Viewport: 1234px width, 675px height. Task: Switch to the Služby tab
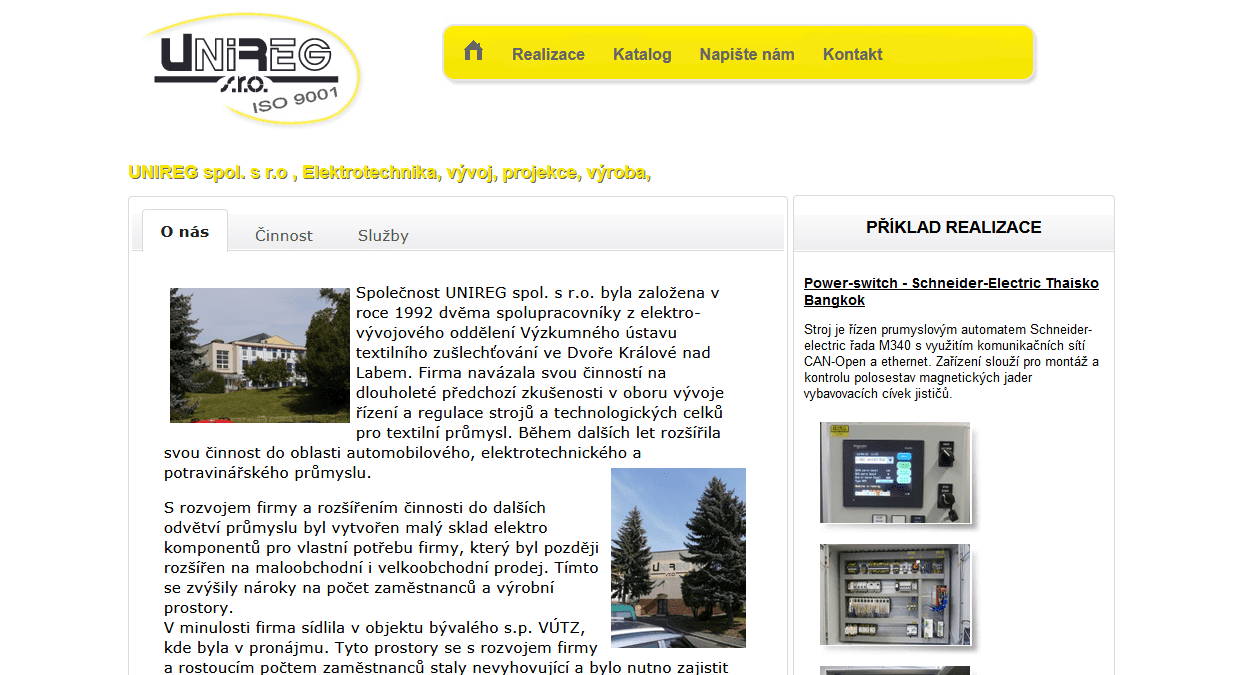click(x=383, y=235)
